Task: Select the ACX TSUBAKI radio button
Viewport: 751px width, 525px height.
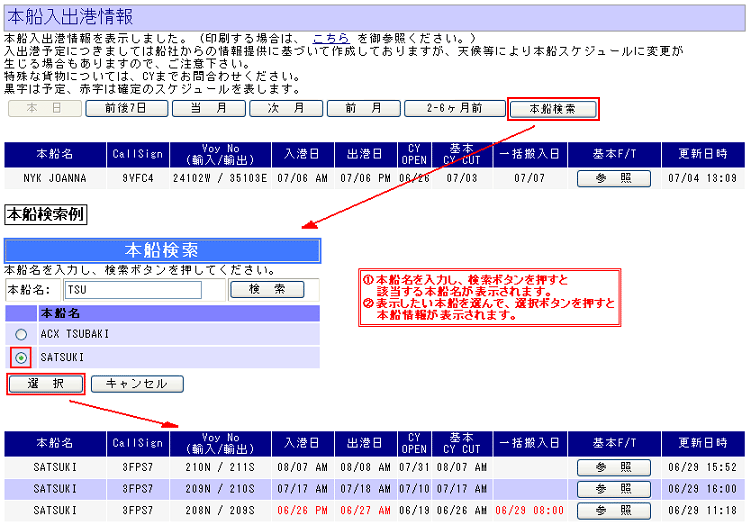Action: tap(21, 335)
